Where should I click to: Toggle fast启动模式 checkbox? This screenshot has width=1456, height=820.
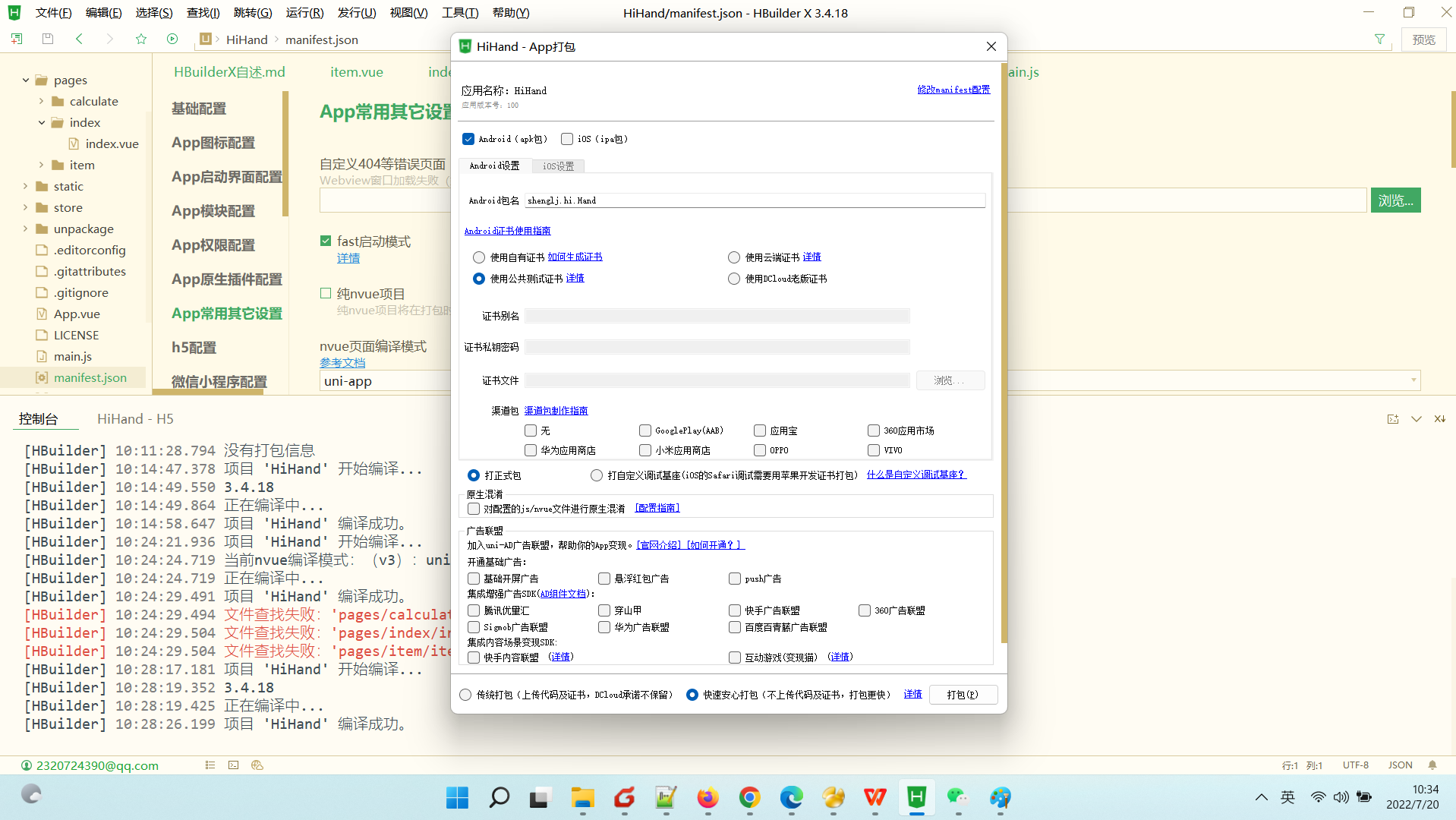326,241
